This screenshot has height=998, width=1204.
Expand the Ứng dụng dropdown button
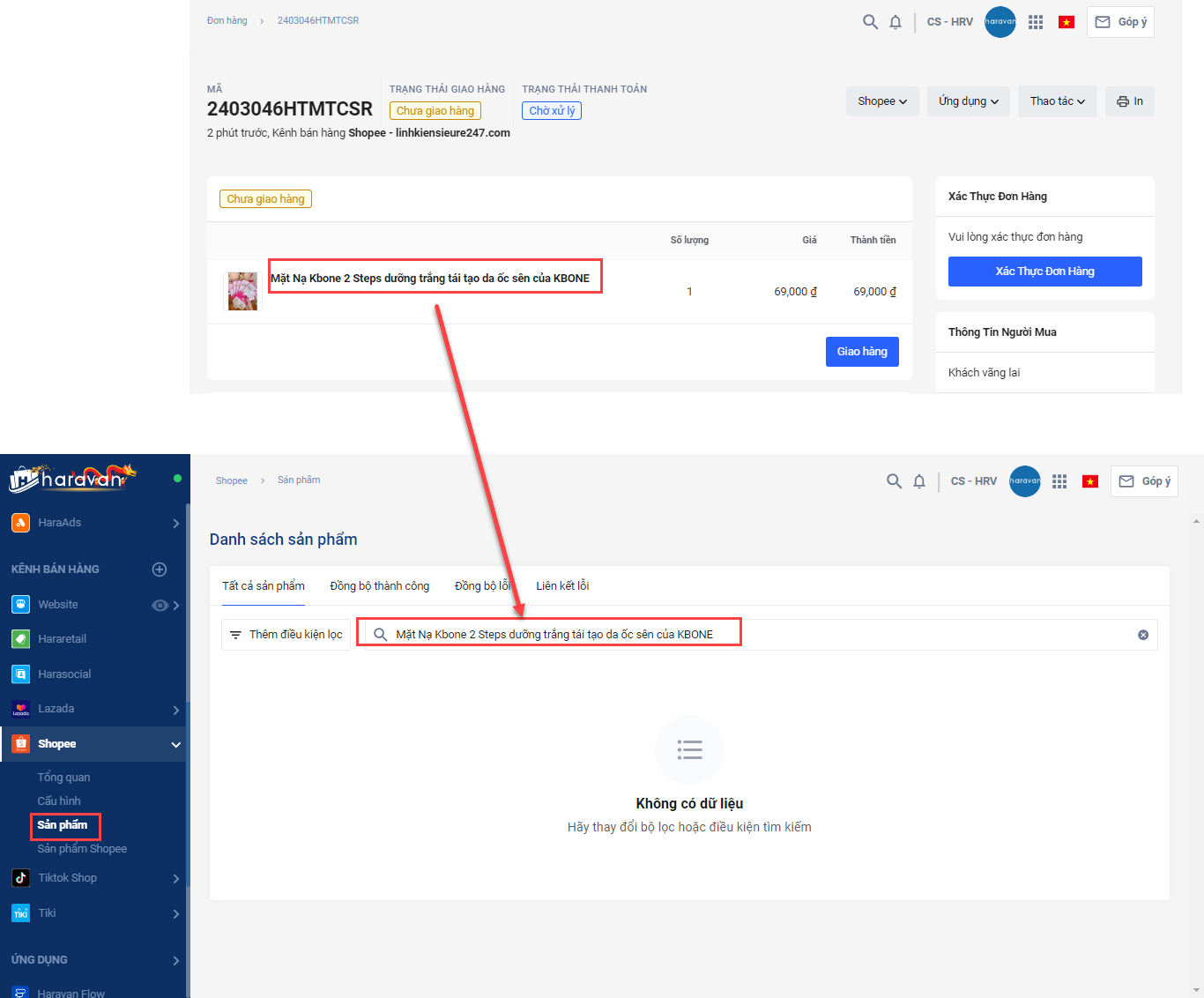point(969,101)
